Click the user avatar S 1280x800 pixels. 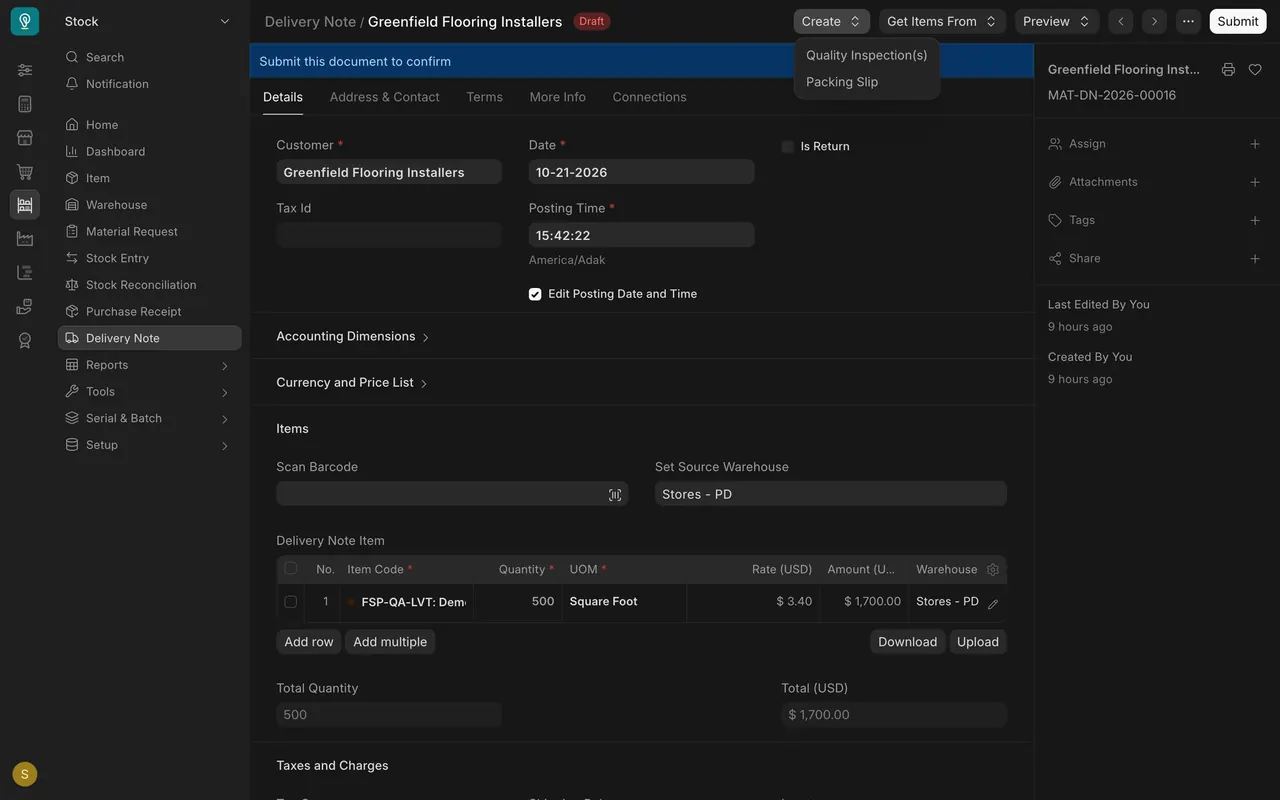[x=25, y=774]
